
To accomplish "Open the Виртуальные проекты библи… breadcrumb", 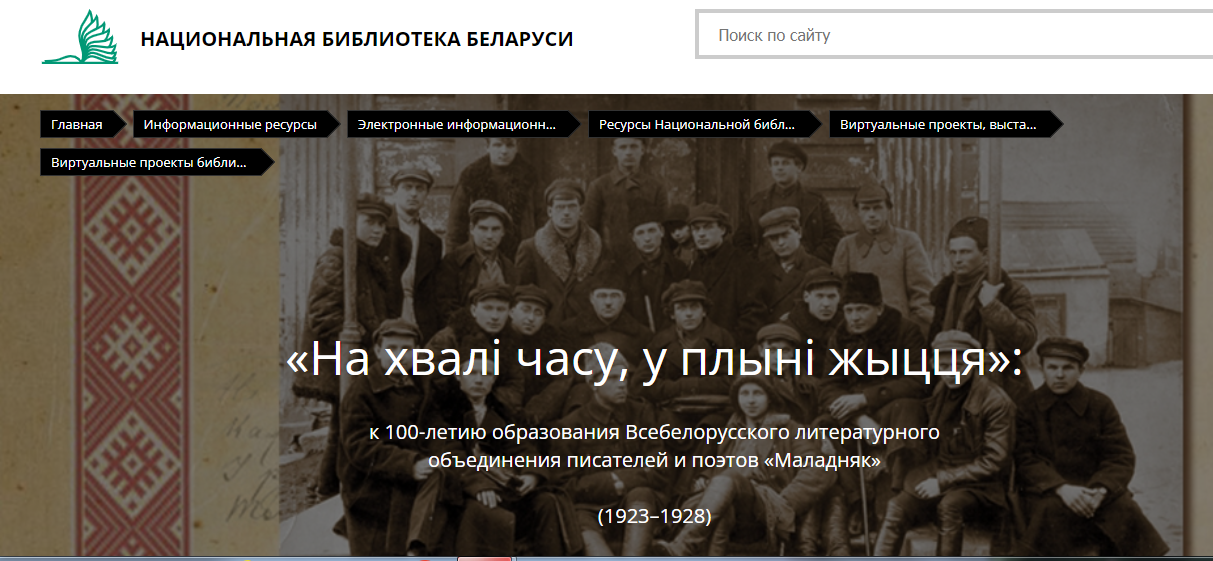I will [x=148, y=162].
